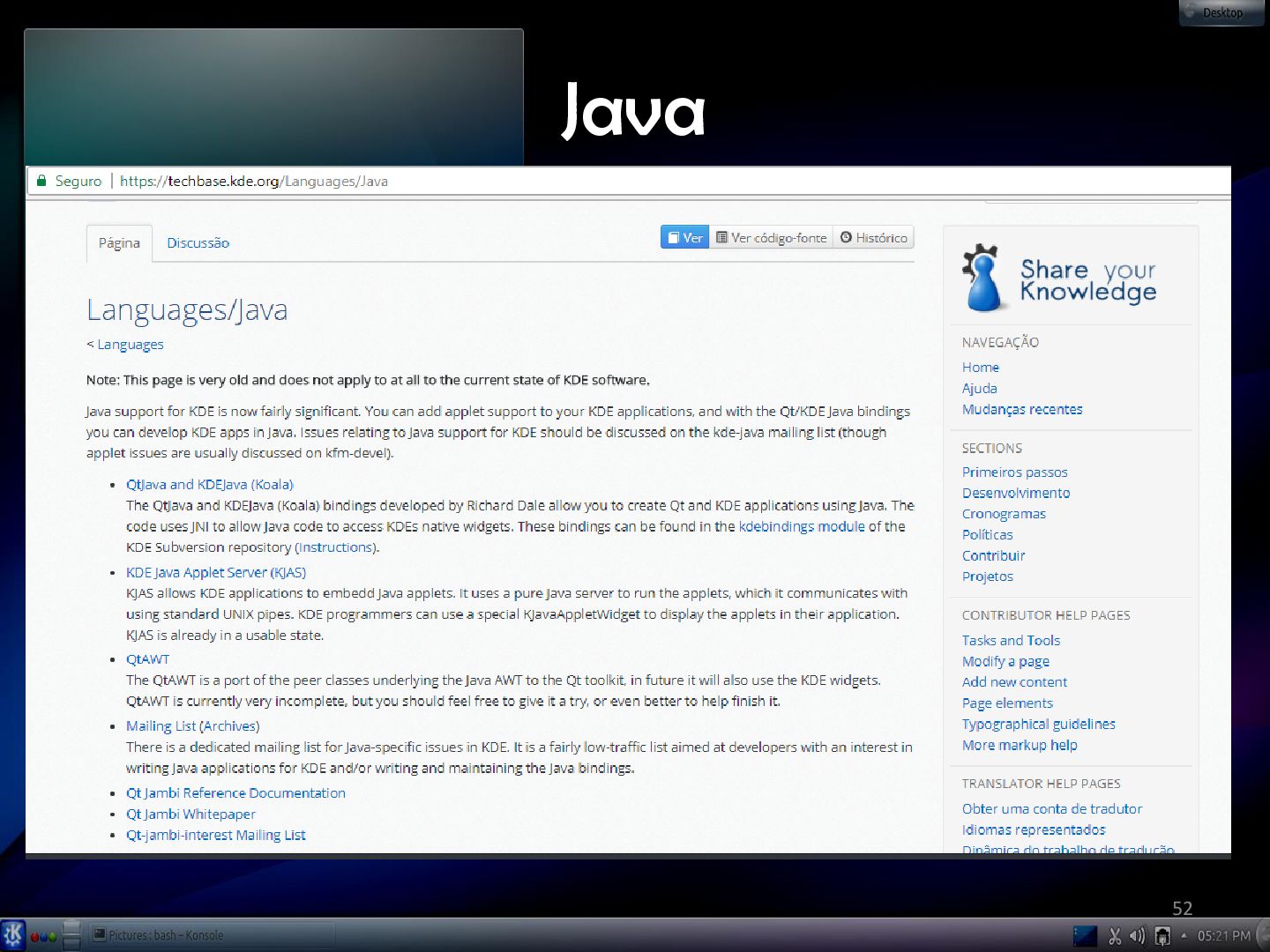Click the NAVEGAÇÃO sidebar heading
The width and height of the screenshot is (1270, 952).
[x=1000, y=343]
